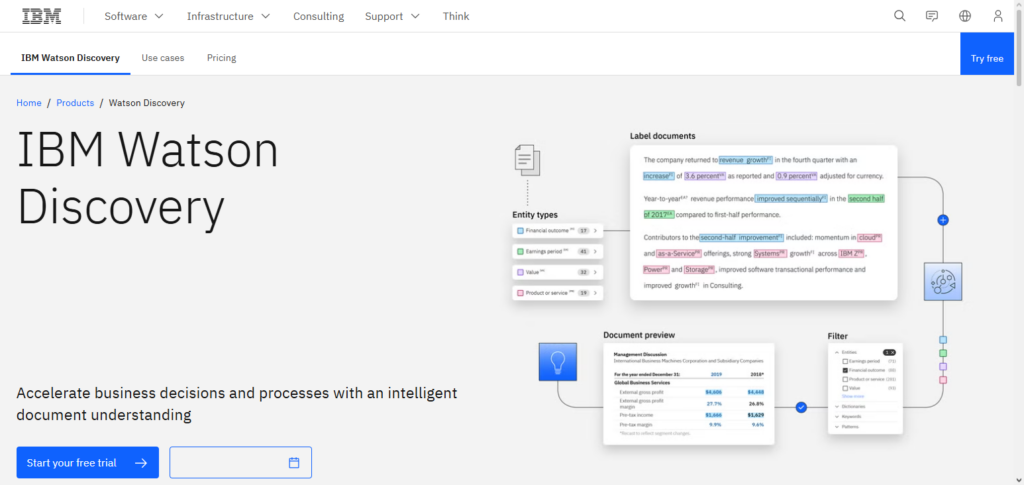Screen dimensions: 1024x485
Task: Expand the Dictionaries section in Filter
Action: click(837, 407)
